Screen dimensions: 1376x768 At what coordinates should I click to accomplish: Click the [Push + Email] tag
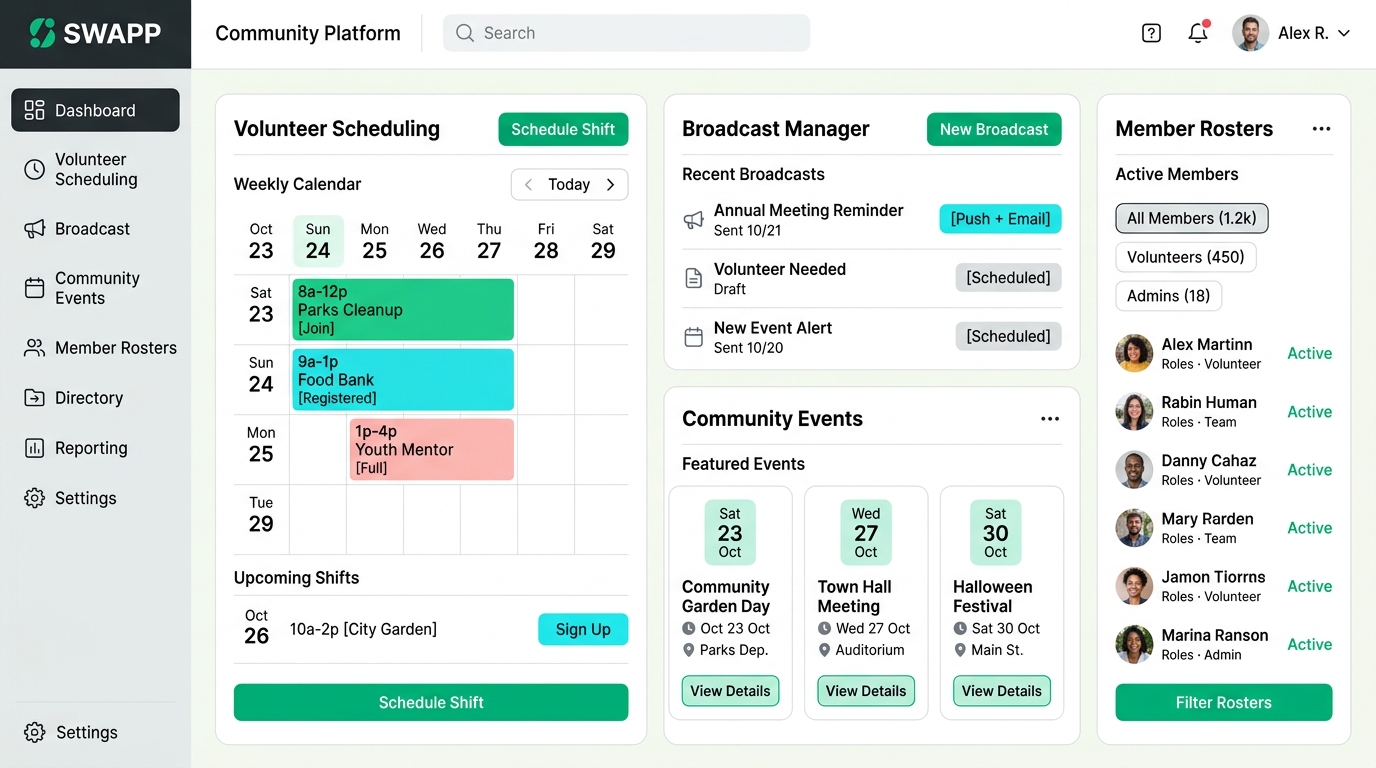[1000, 219]
